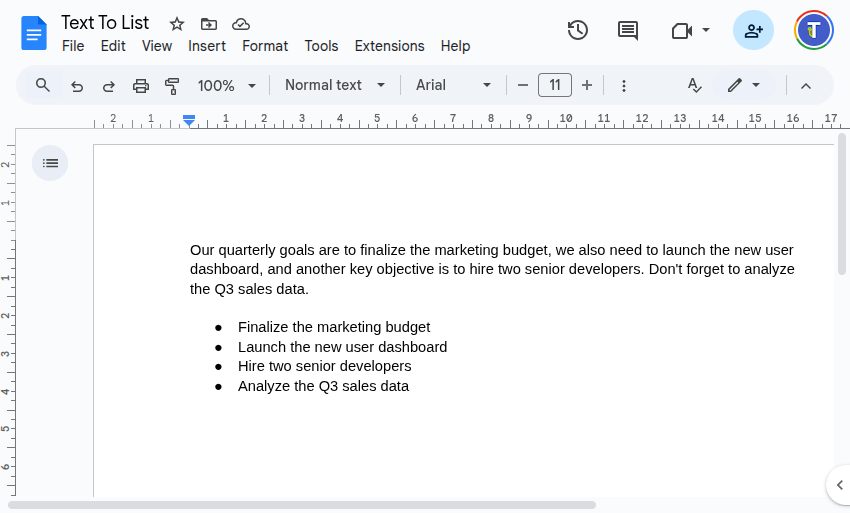
Task: Show the document outline panel
Action: [x=50, y=163]
